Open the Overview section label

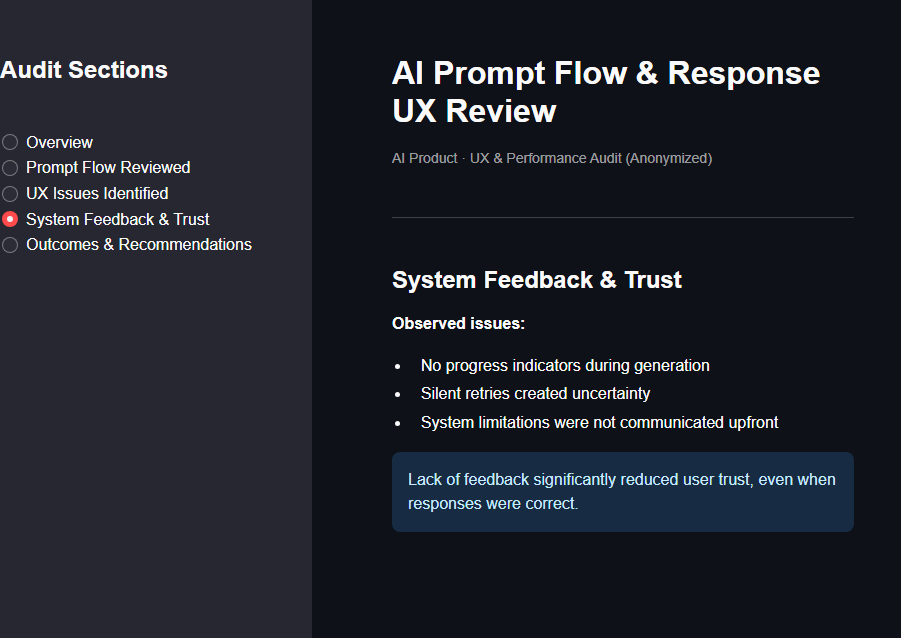tap(59, 142)
